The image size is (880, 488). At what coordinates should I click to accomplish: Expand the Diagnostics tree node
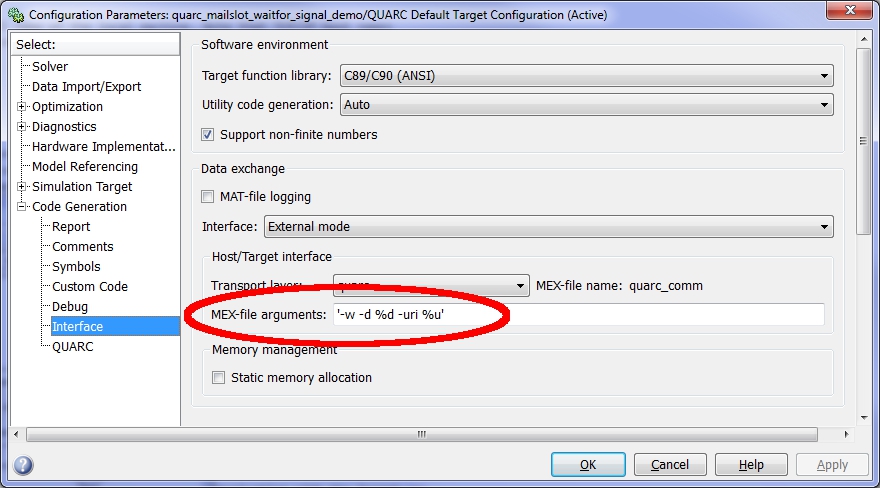[x=21, y=127]
